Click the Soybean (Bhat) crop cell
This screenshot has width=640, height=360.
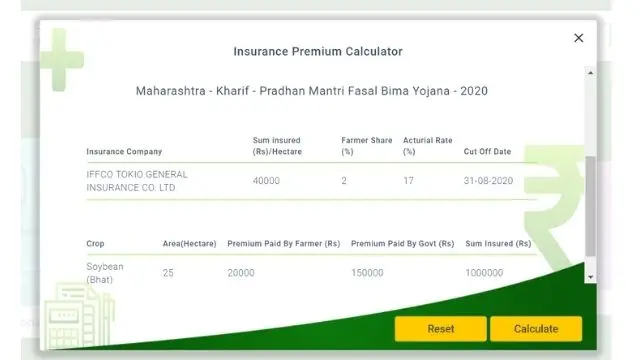(104, 273)
